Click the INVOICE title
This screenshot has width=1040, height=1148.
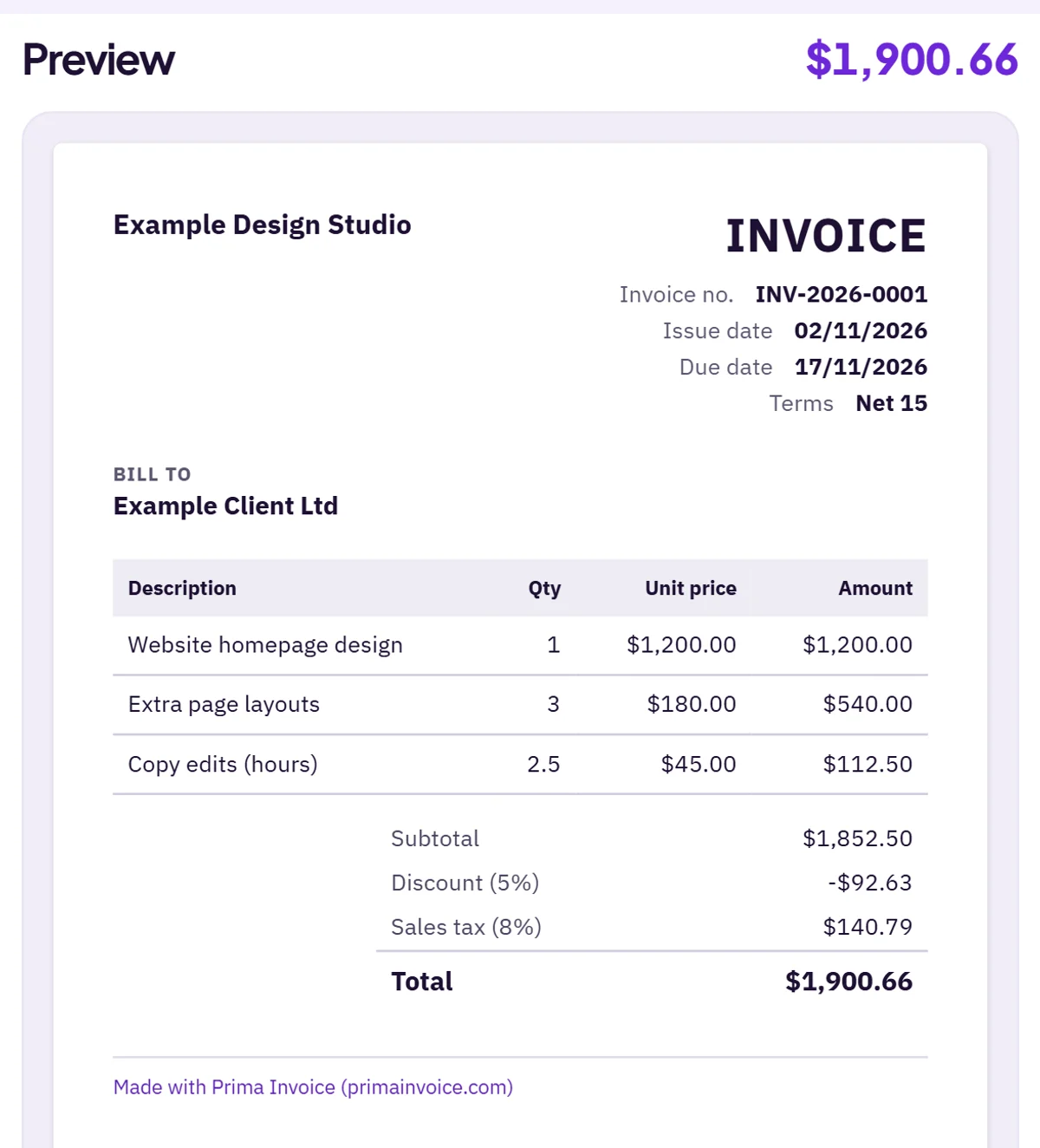[826, 236]
